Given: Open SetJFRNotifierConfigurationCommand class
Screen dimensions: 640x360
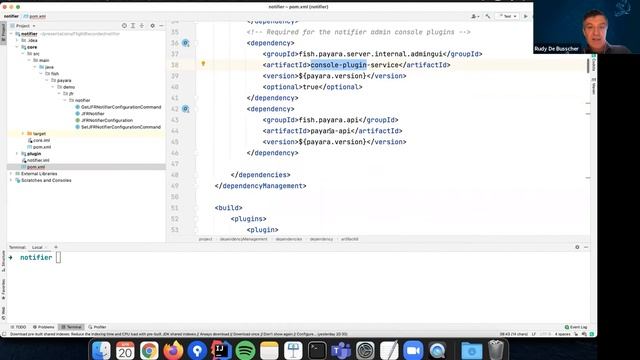Looking at the screenshot, I should click(121, 127).
